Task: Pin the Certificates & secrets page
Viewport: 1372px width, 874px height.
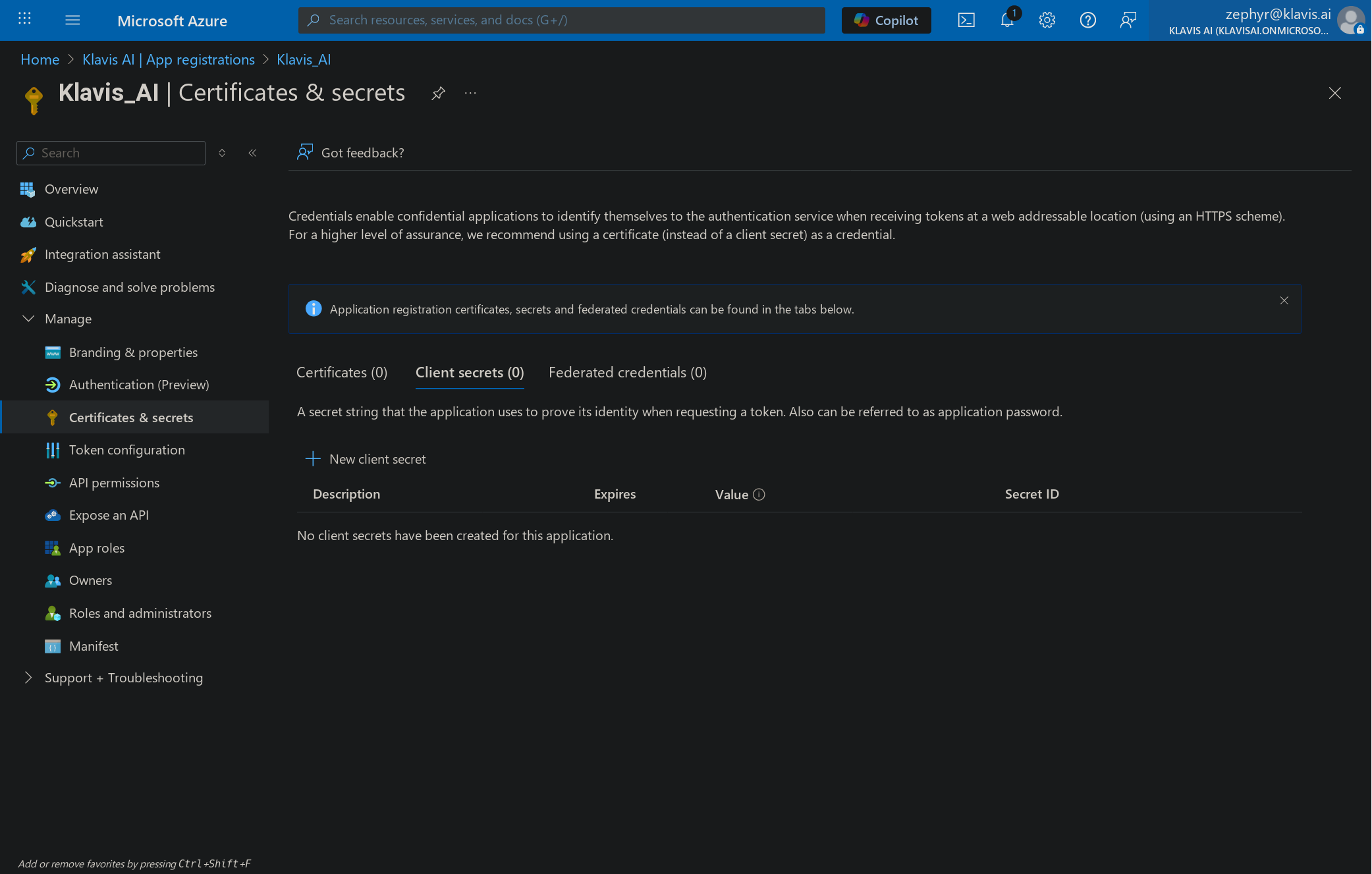Action: pos(438,94)
